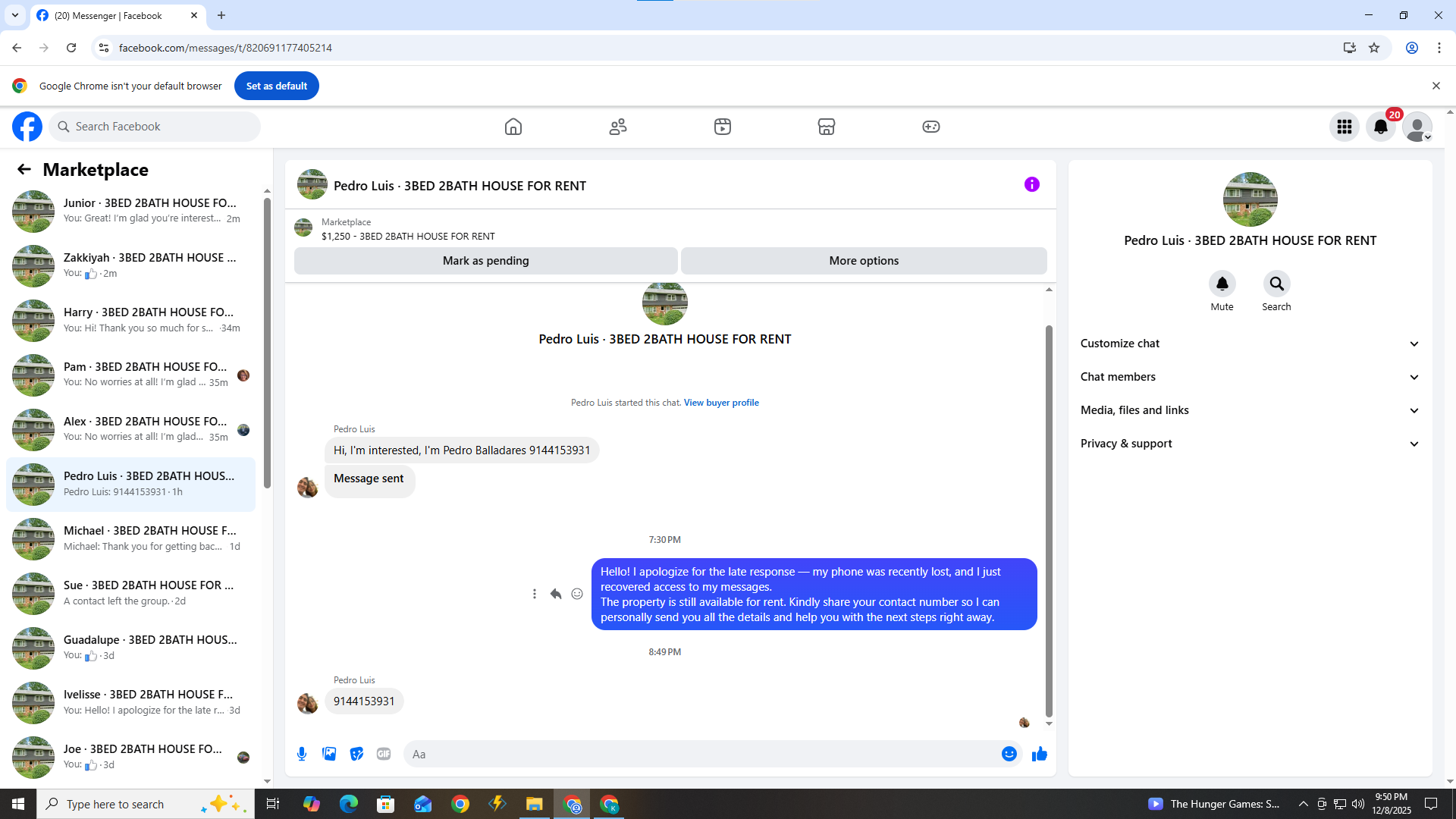Open Chrome tab search dropdown arrow

click(x=15, y=15)
